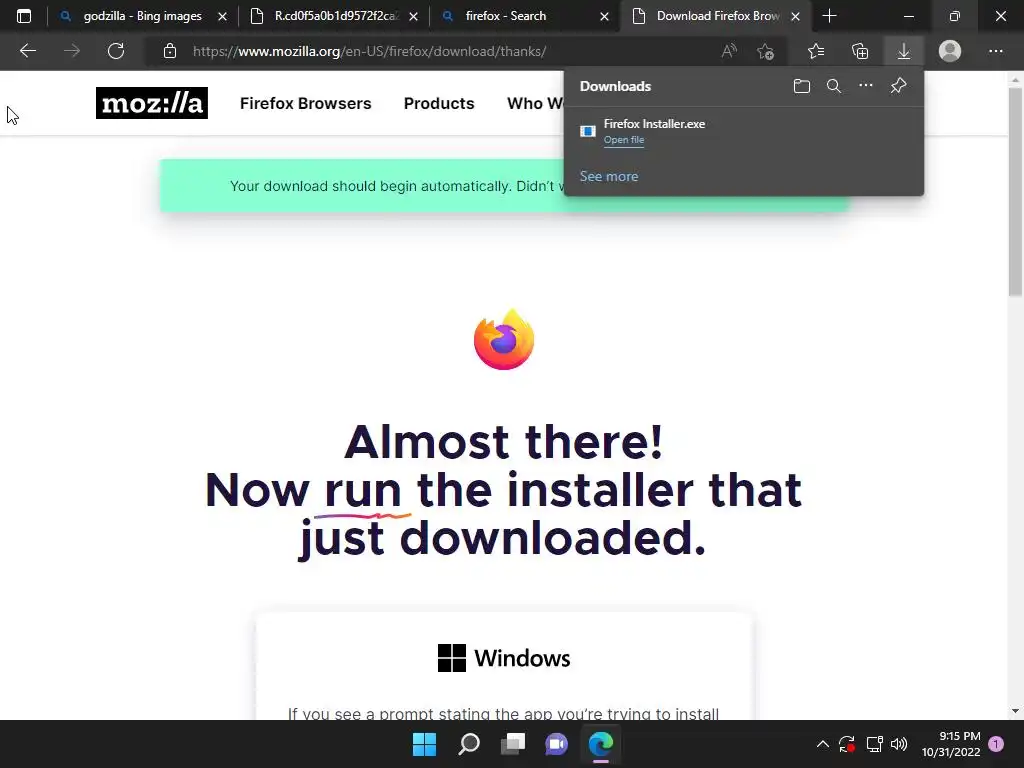1024x768 pixels.
Task: Add this page to favorites
Action: point(765,51)
